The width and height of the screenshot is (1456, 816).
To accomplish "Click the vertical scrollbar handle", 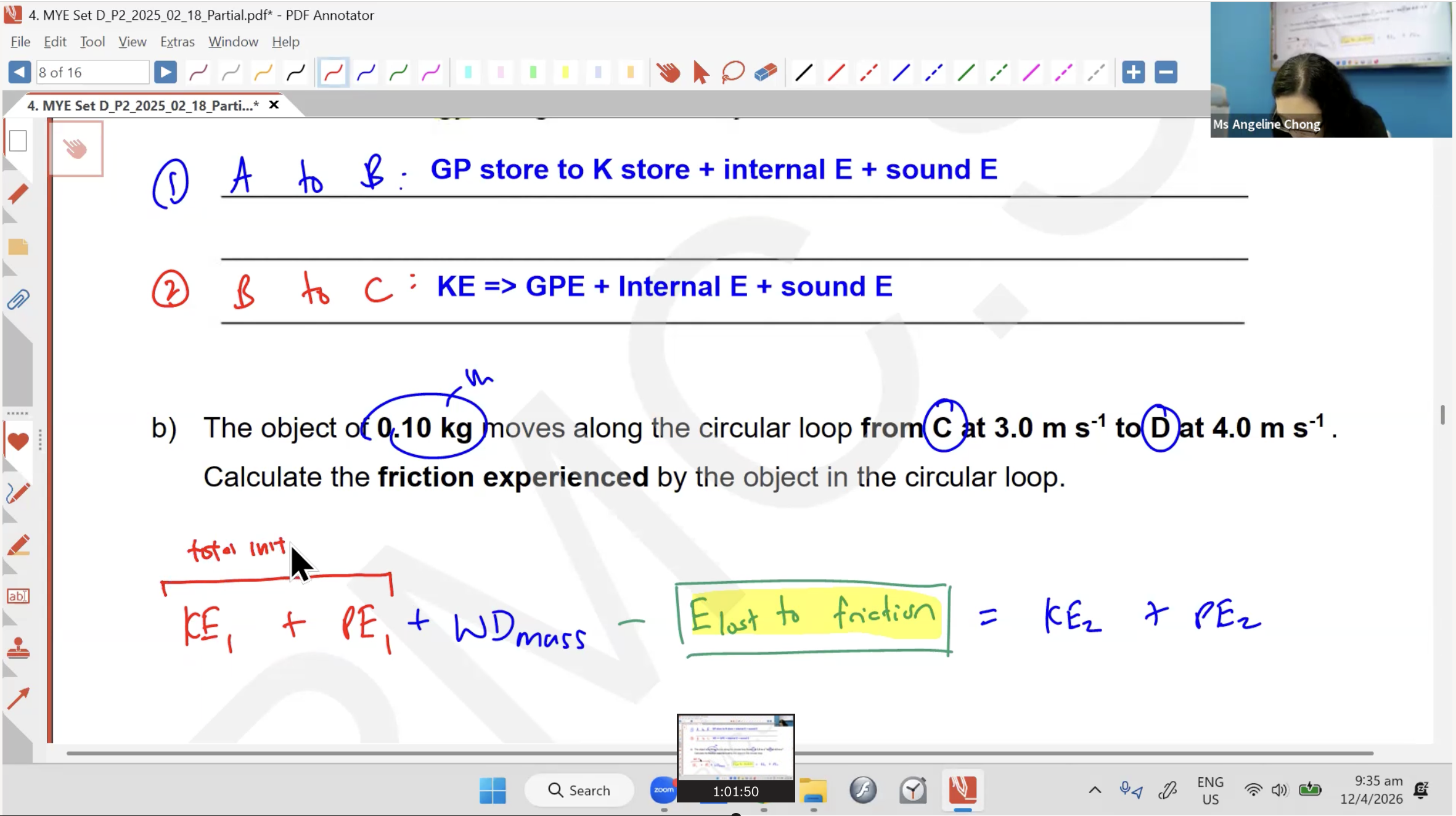I will (1442, 414).
